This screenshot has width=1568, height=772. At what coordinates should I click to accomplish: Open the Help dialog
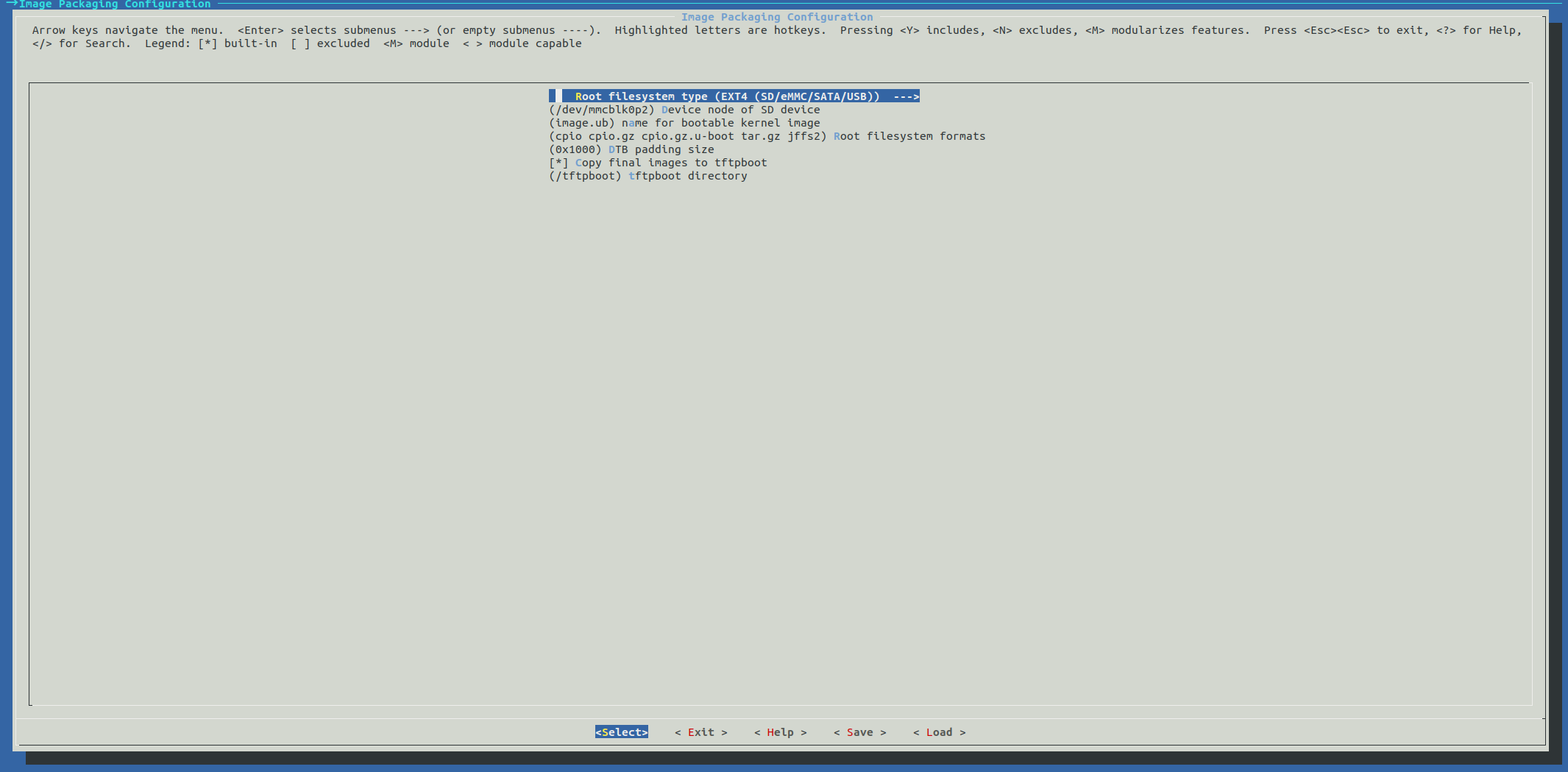pos(780,732)
